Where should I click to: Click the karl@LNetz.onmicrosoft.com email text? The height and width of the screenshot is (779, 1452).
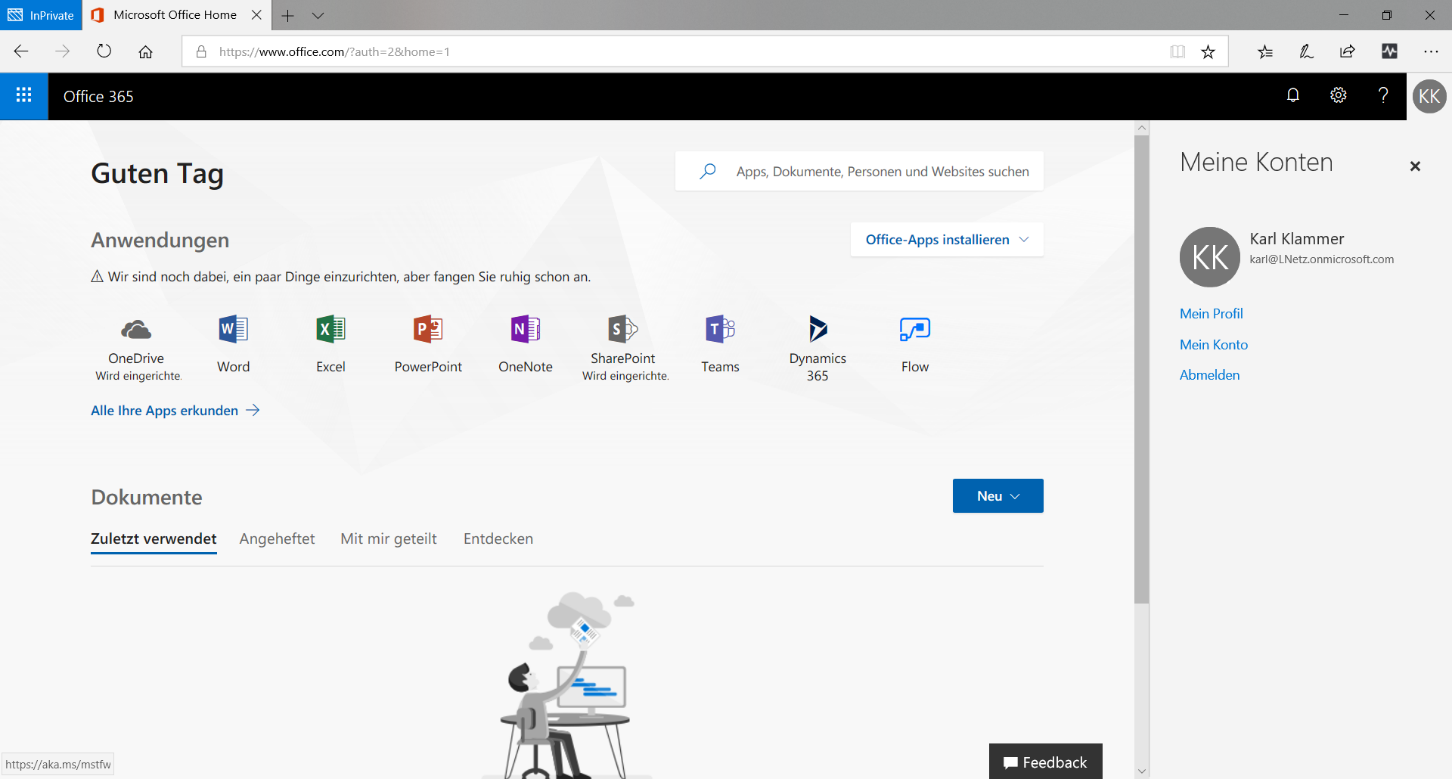1322,259
